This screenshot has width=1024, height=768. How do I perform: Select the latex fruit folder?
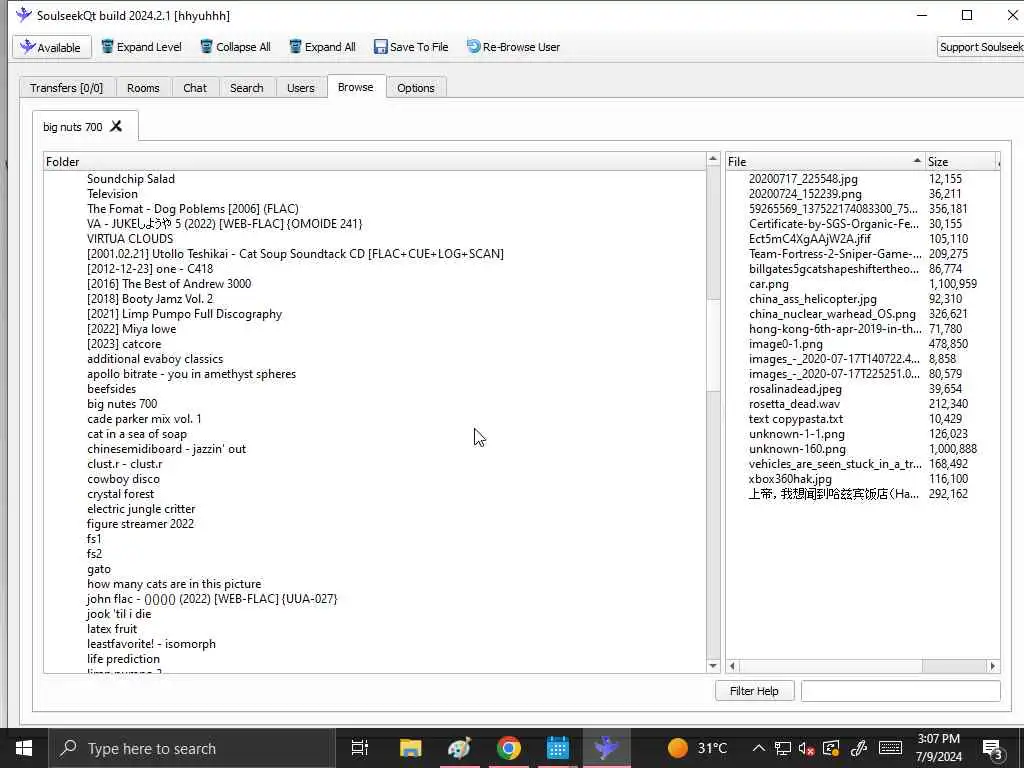pos(112,629)
